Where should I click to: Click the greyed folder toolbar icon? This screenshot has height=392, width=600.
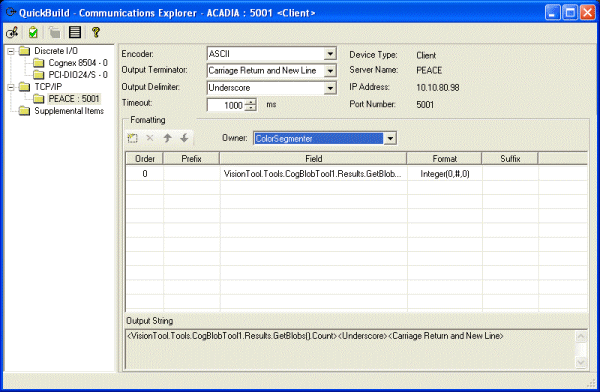[x=54, y=33]
